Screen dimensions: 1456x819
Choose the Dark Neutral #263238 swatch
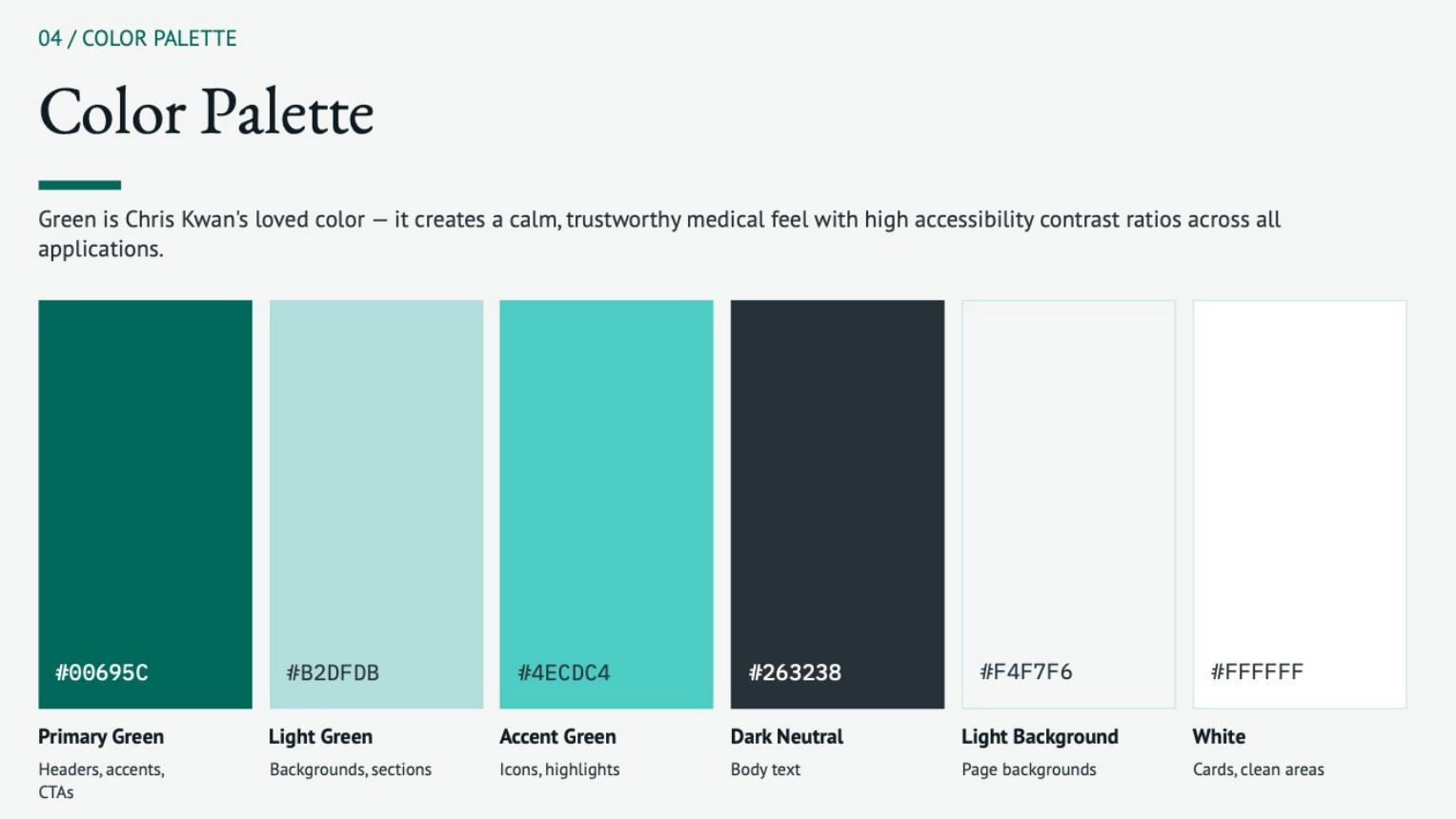coord(838,504)
